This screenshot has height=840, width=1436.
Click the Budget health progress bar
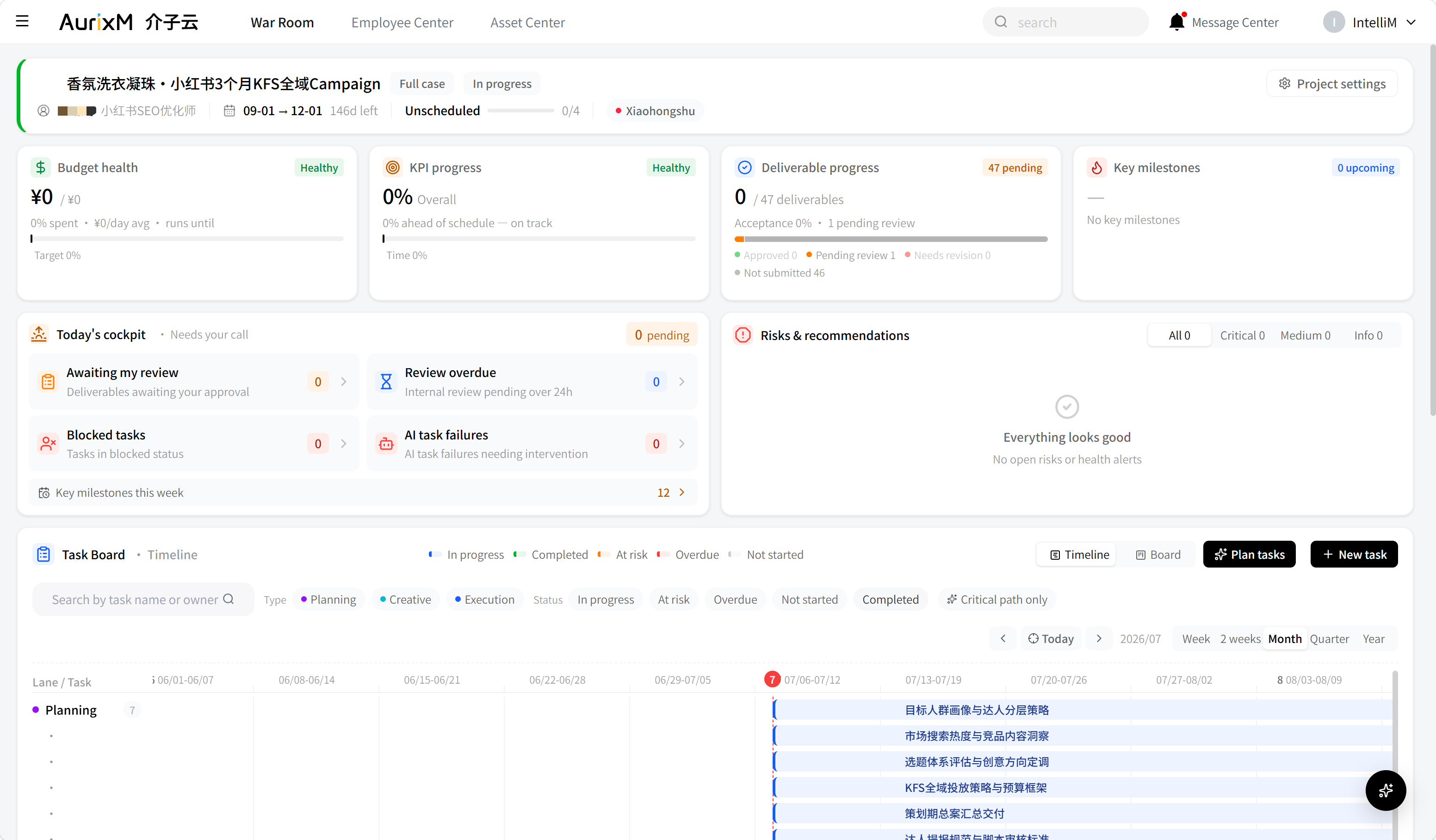[x=187, y=239]
